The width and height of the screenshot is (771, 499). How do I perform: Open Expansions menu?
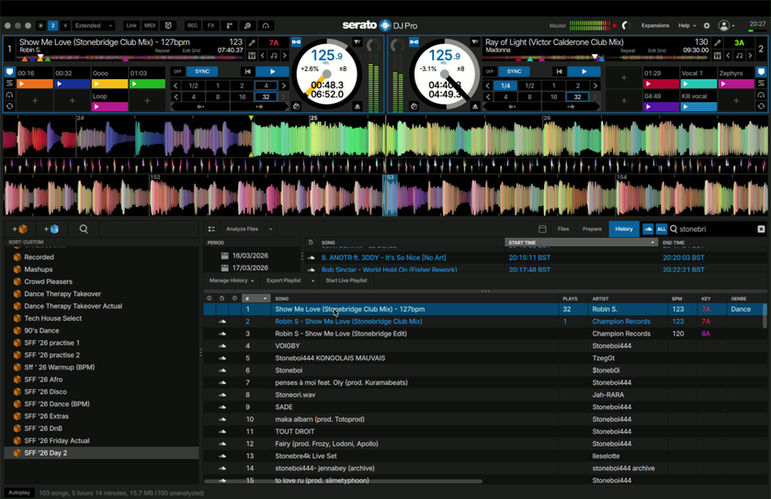click(655, 26)
